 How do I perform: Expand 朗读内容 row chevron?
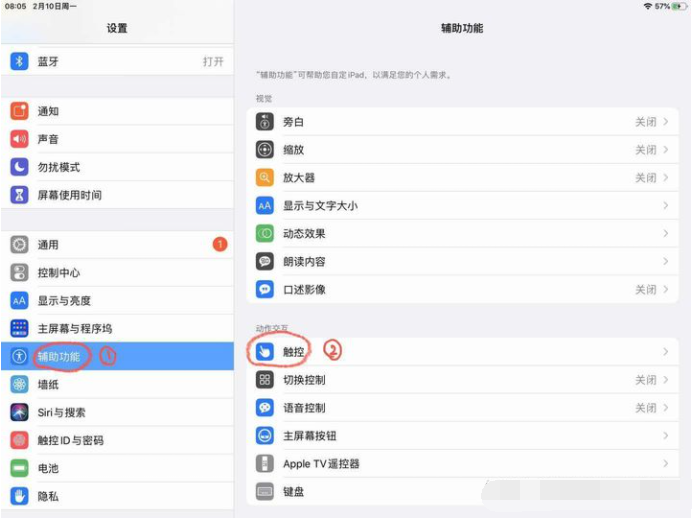coord(666,261)
